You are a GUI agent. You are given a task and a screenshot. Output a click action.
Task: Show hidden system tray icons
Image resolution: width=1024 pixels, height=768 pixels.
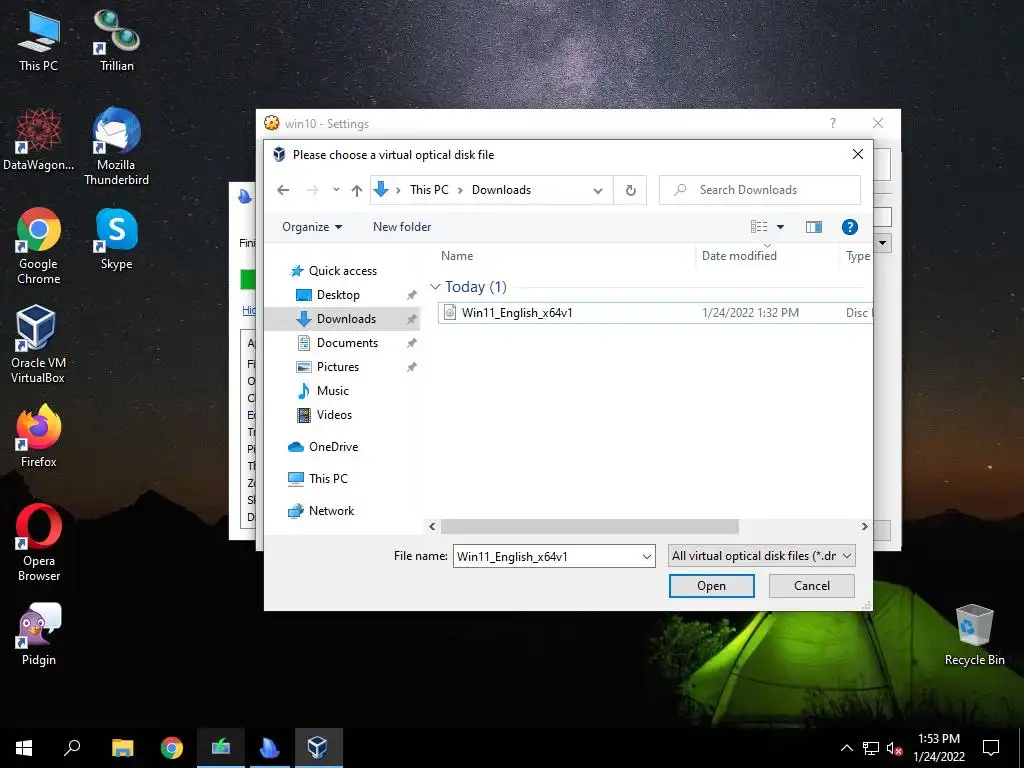pyautogui.click(x=846, y=748)
